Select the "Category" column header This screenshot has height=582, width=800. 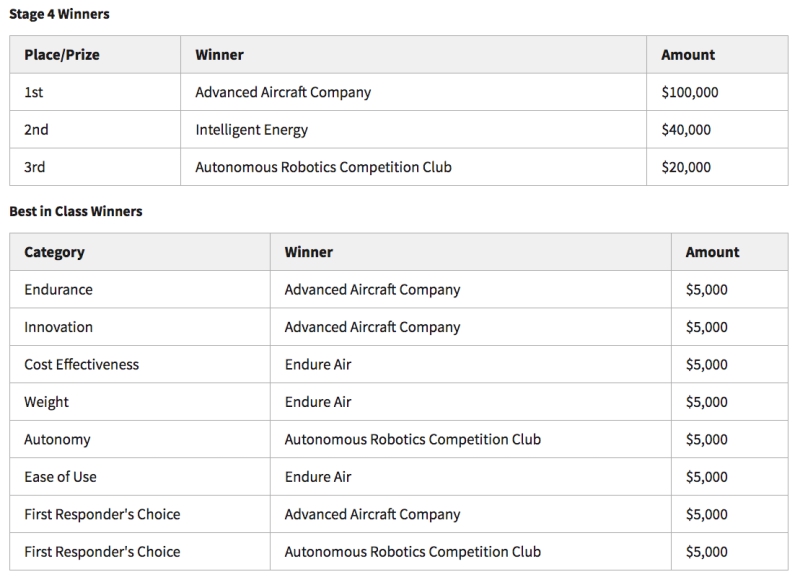[x=54, y=252]
